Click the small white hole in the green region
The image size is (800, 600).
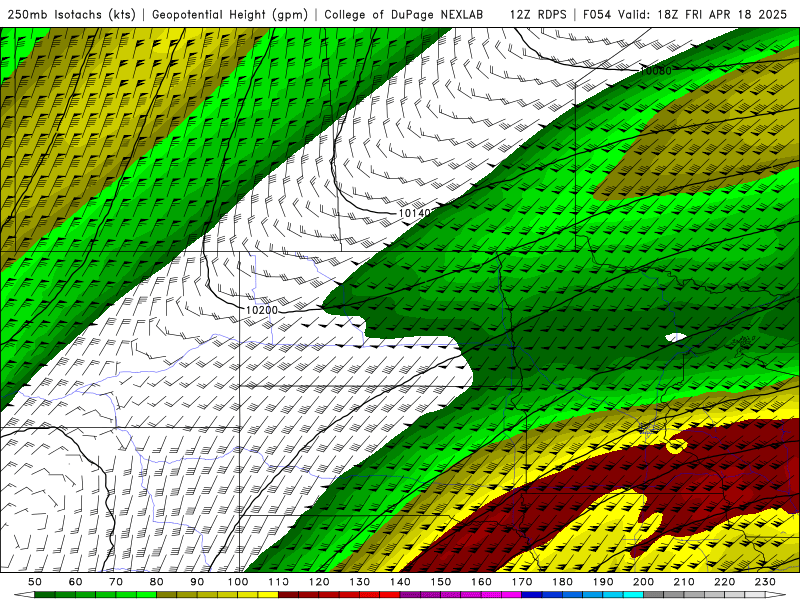pyautogui.click(x=677, y=337)
